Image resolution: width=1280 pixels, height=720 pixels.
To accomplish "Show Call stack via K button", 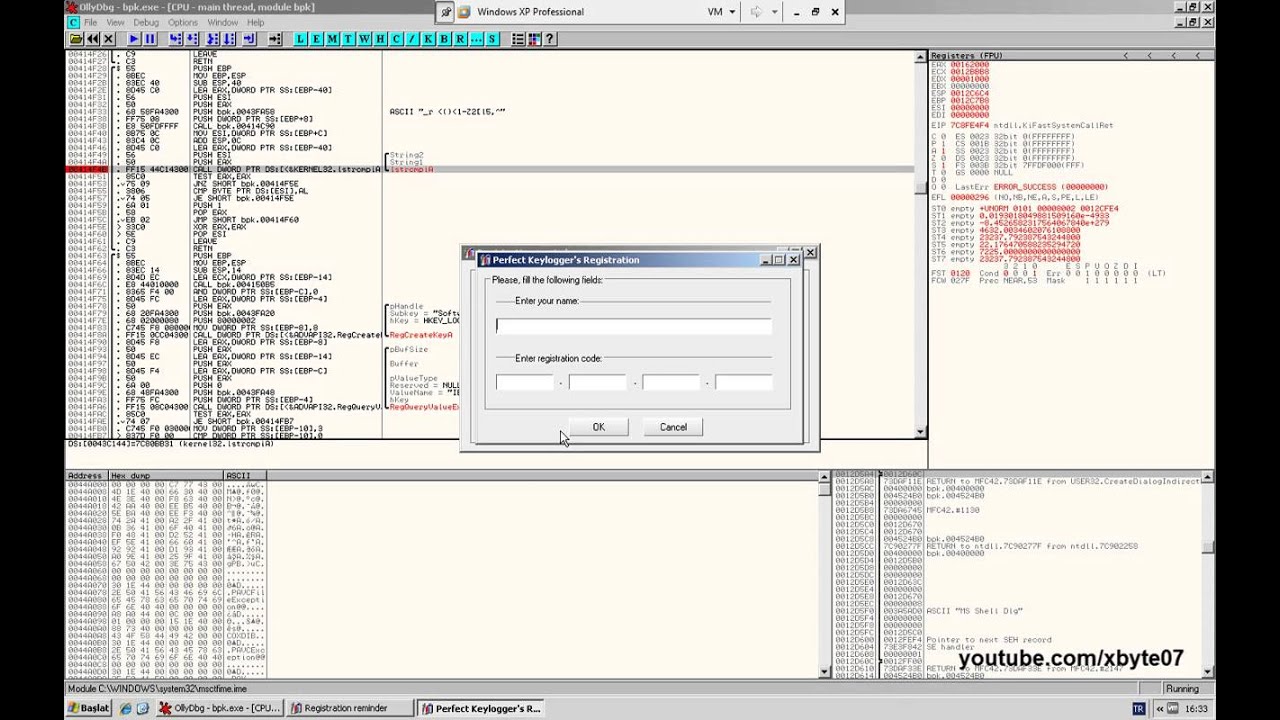I will [x=428, y=39].
